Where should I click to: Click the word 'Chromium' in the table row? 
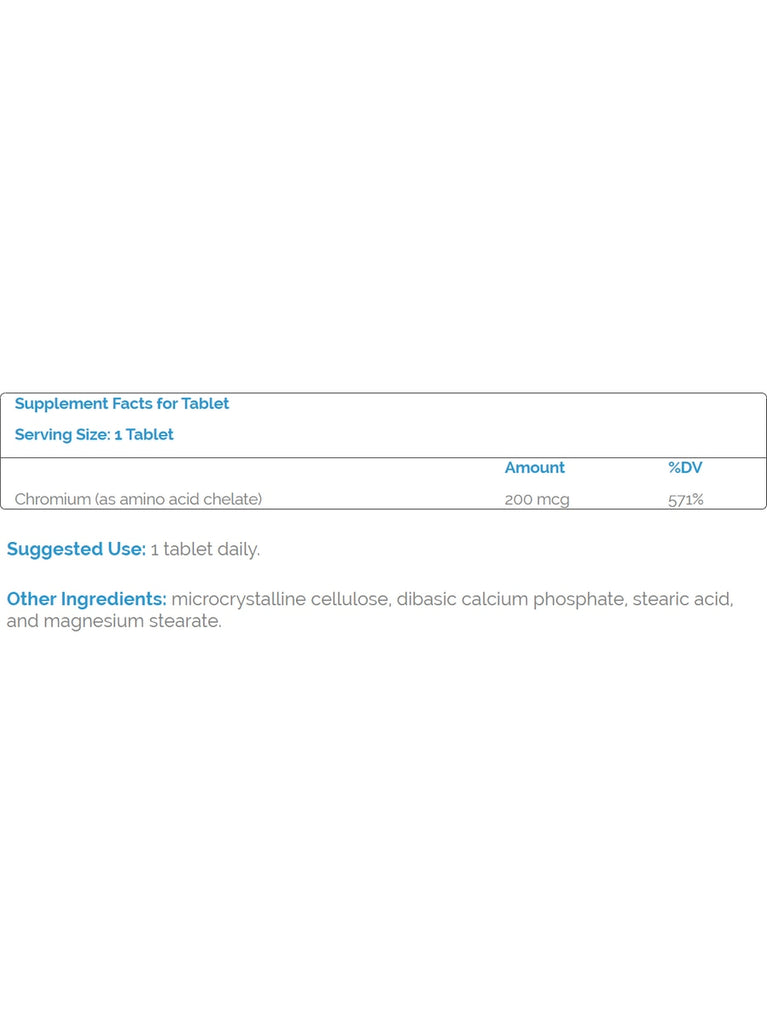pyautogui.click(x=52, y=499)
